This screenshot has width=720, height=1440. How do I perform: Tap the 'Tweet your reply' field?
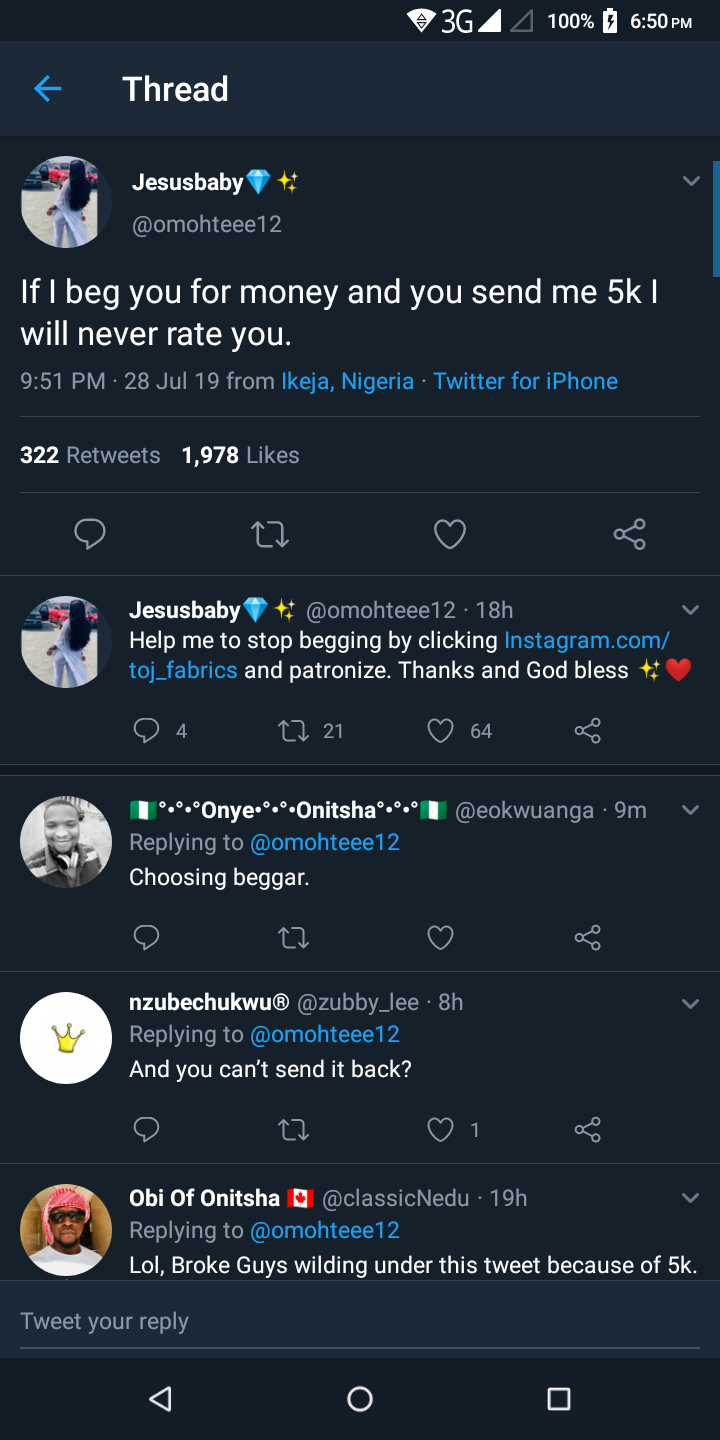click(x=360, y=1321)
